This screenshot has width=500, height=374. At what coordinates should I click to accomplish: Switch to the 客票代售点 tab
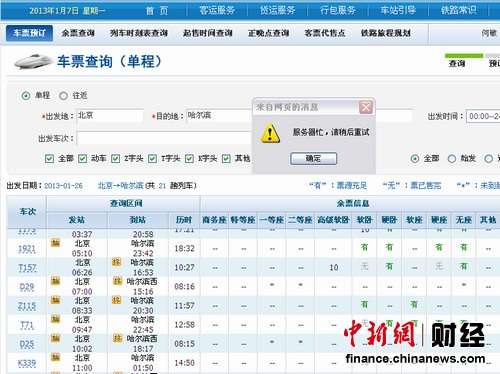(325, 33)
